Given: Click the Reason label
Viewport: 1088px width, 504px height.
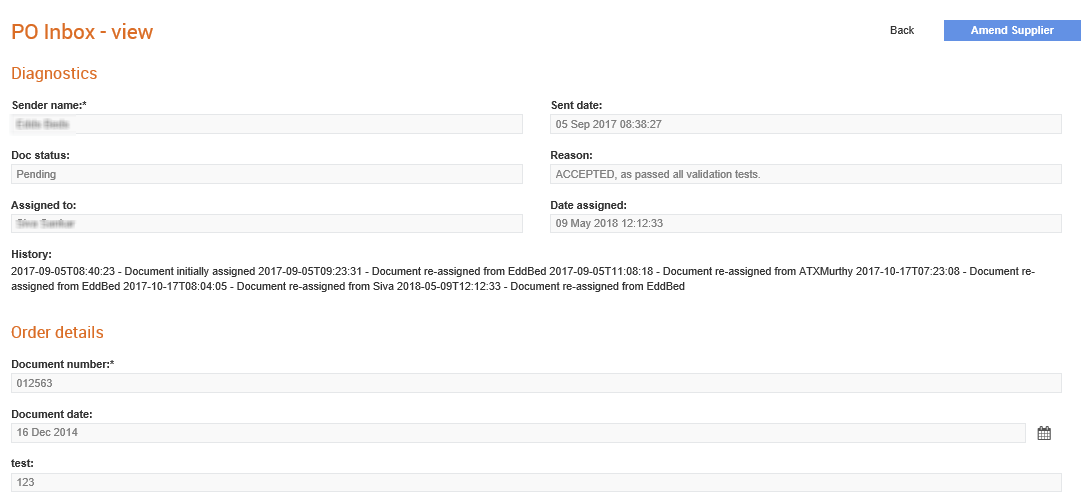Looking at the screenshot, I should tap(571, 155).
